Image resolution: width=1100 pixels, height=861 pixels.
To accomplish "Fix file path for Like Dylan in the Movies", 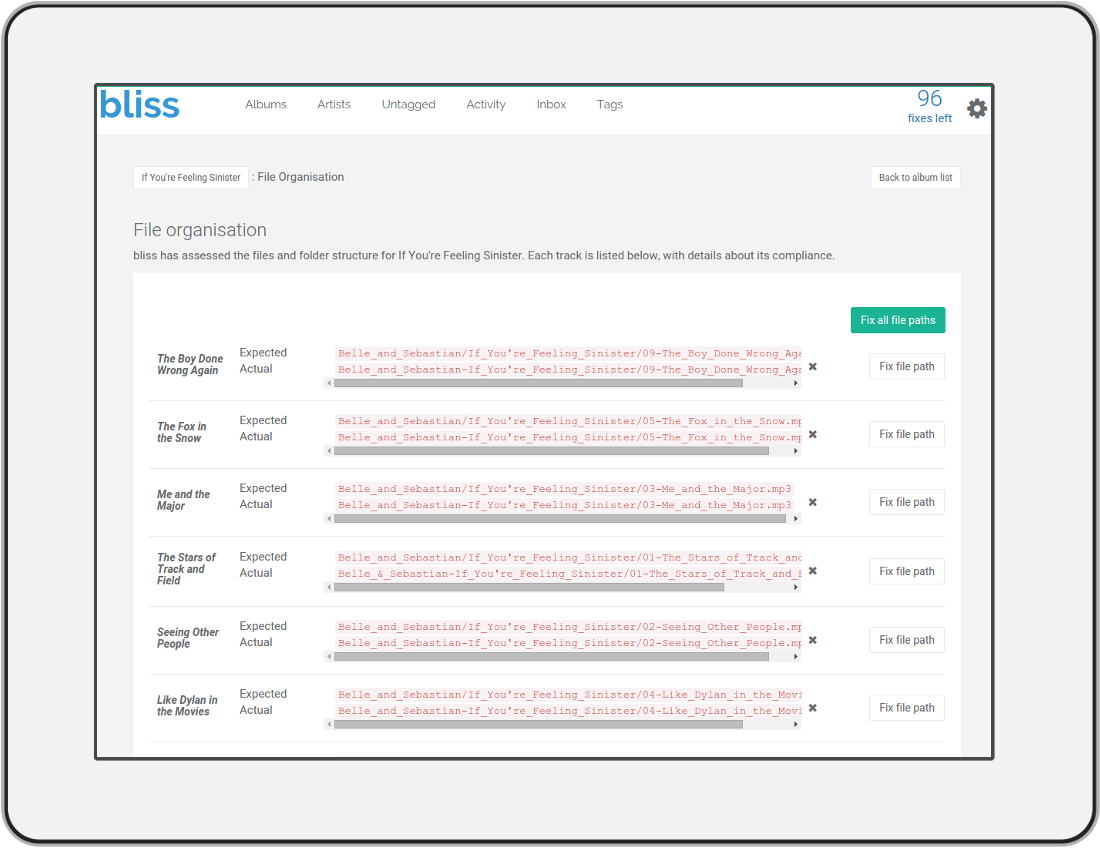I will click(x=906, y=708).
